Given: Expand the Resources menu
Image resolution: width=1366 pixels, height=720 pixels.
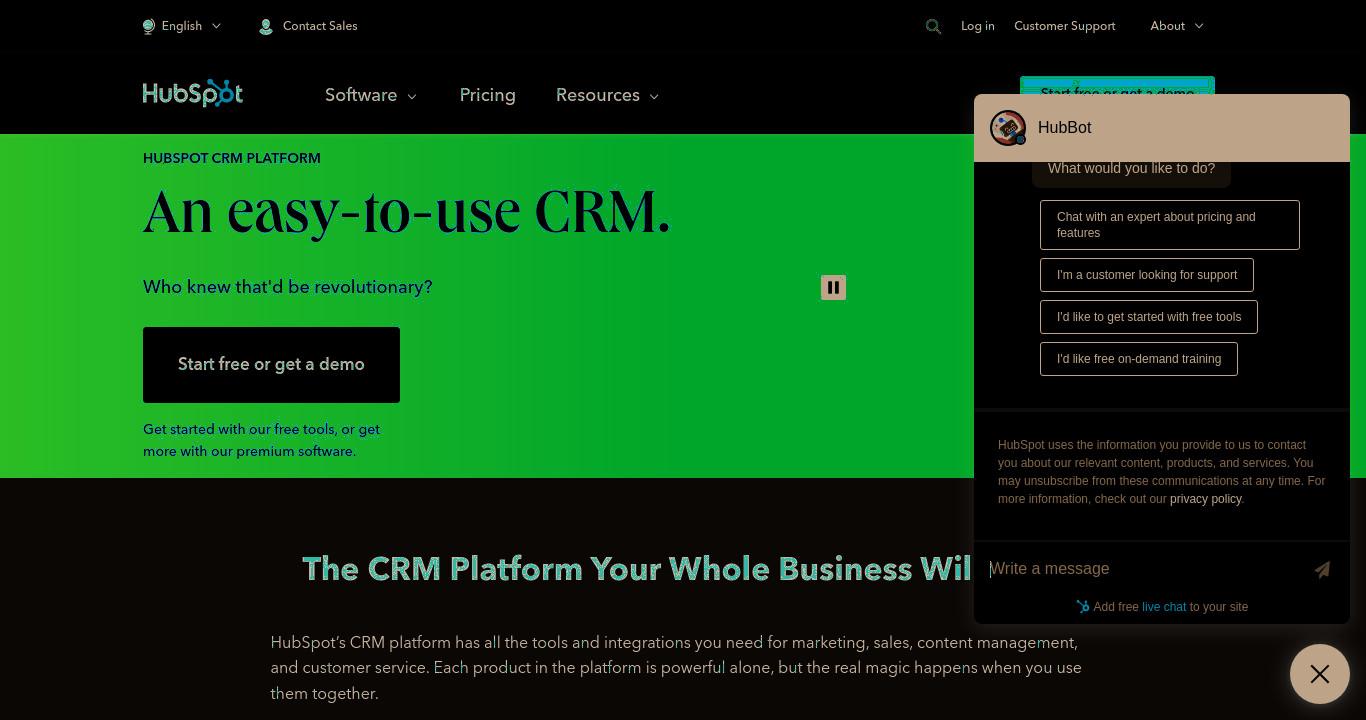Looking at the screenshot, I should 607,95.
